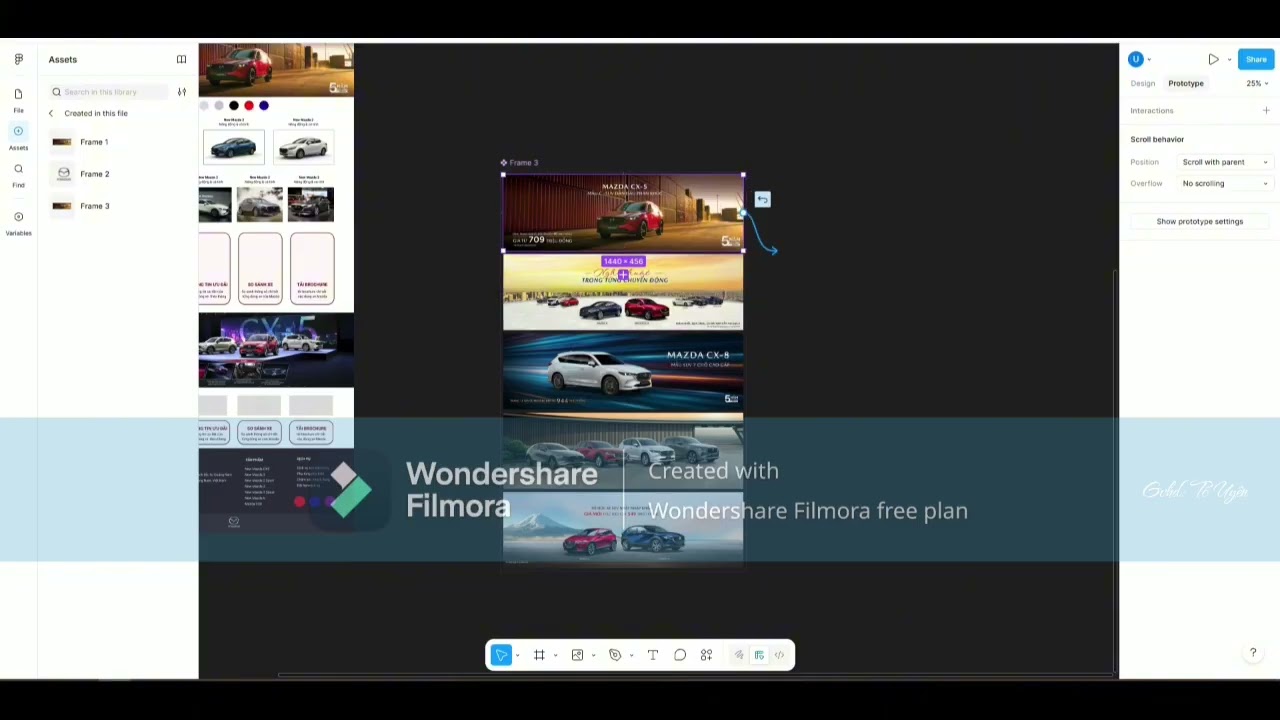Viewport: 1280px width, 720px height.
Task: Focus the Search in this library field
Action: point(110,92)
